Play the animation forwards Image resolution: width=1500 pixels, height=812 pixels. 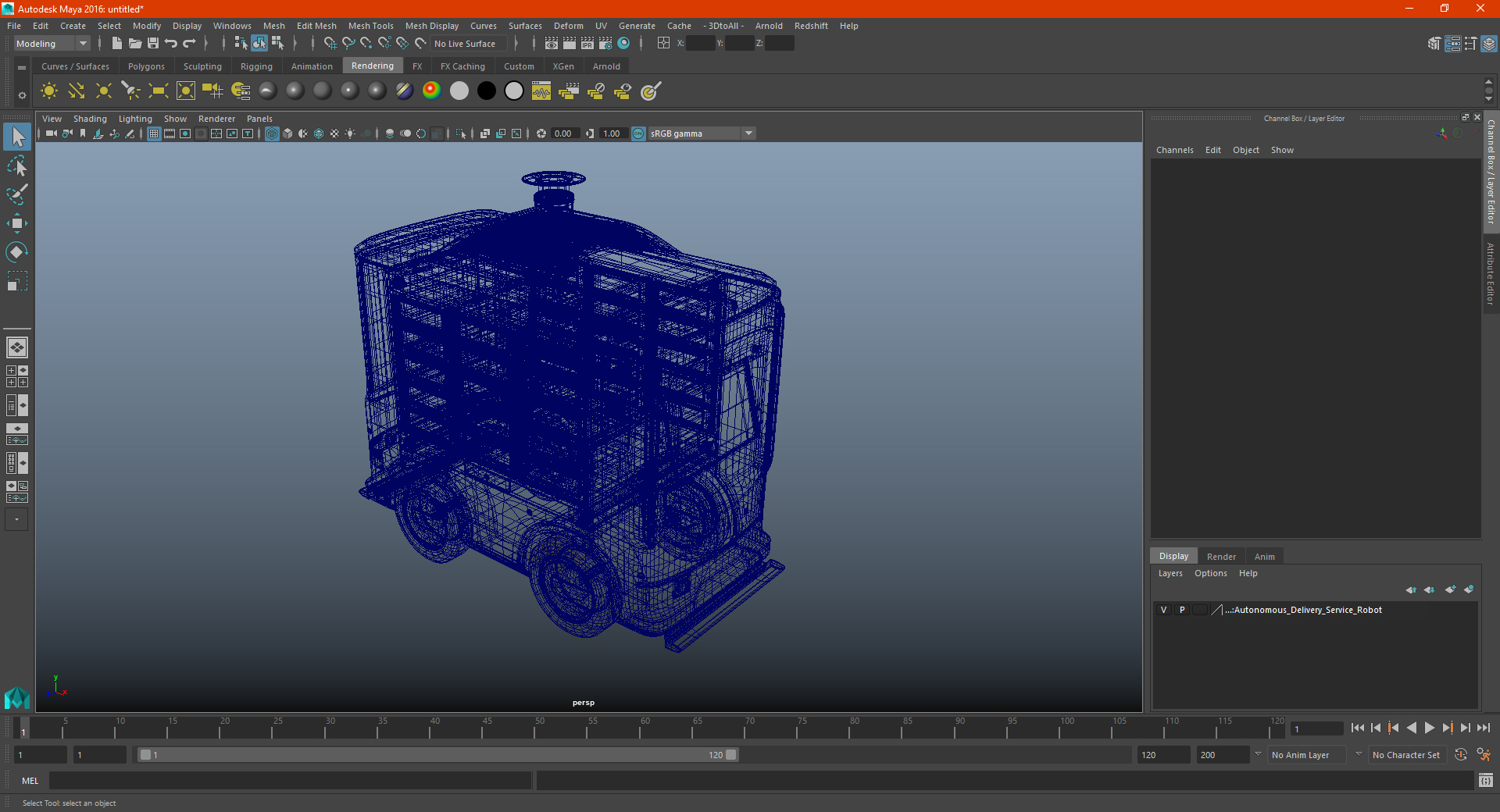point(1429,728)
